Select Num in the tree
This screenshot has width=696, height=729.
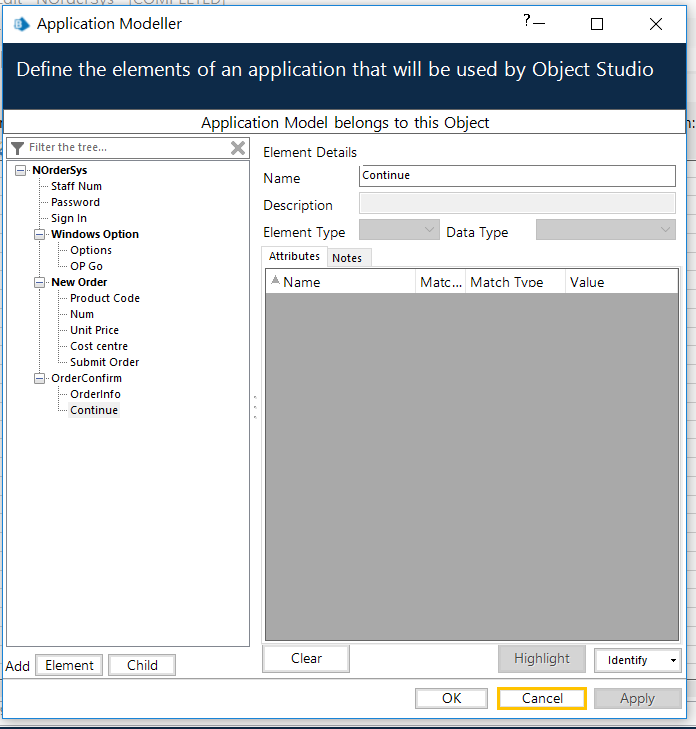pos(82,314)
